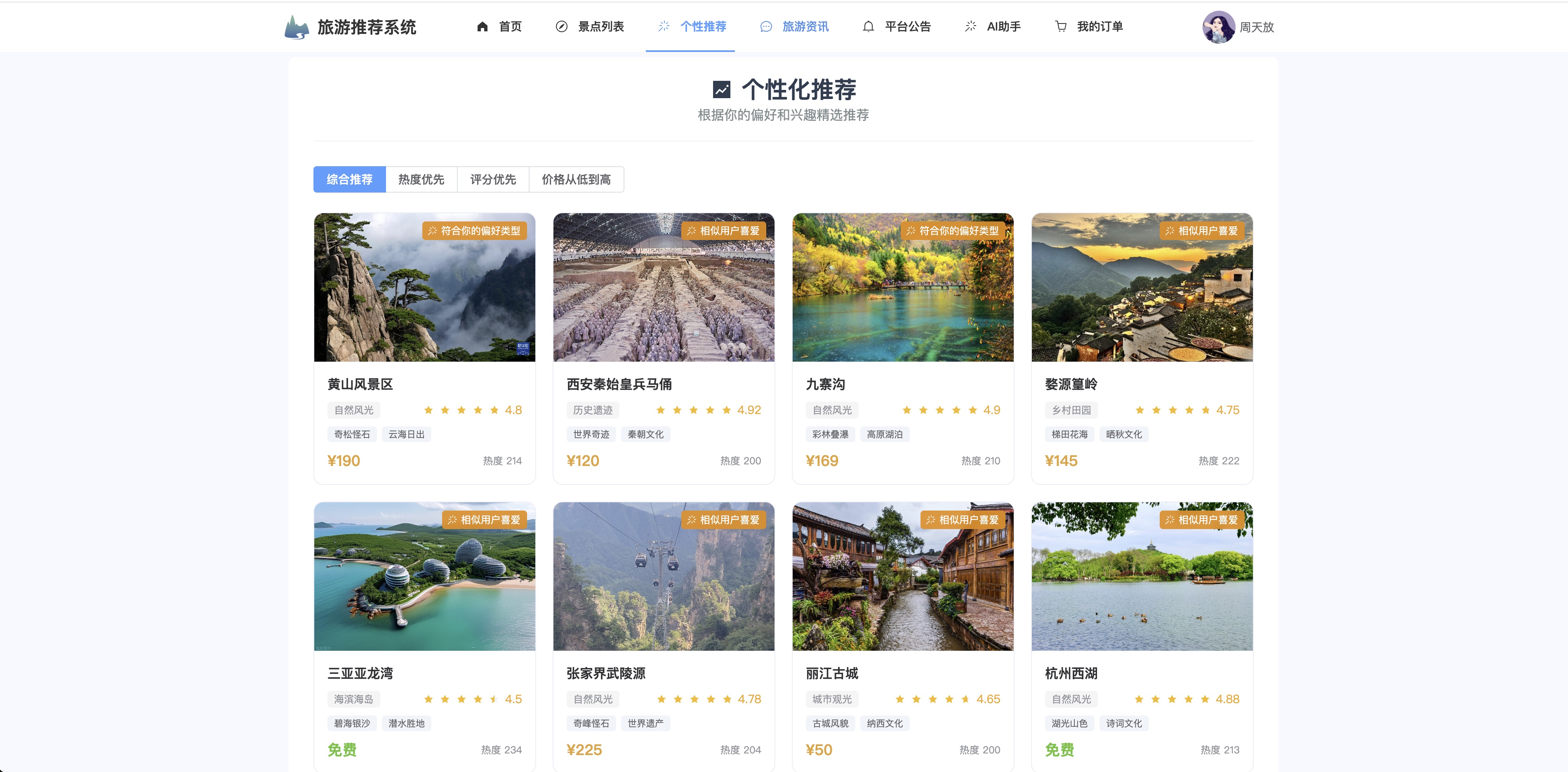The image size is (1568, 772).
Task: Click the 符合你的偏好类型 badge on 黄山风景区
Action: point(474,231)
